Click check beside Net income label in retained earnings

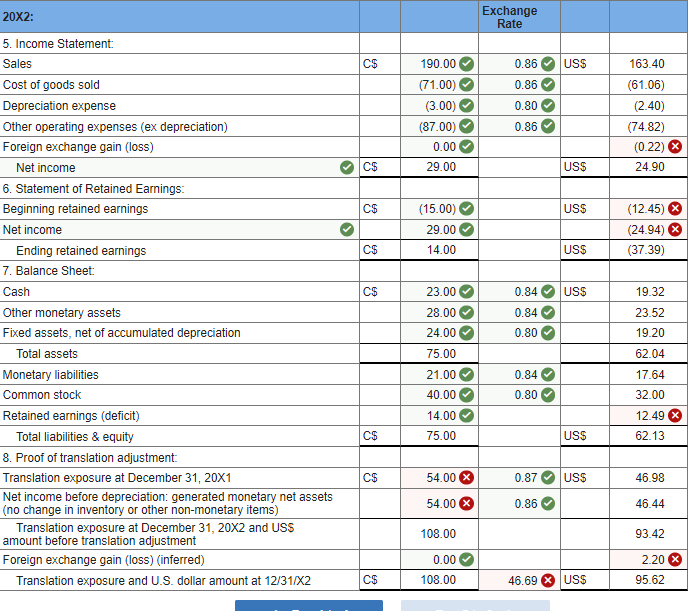click(x=347, y=230)
